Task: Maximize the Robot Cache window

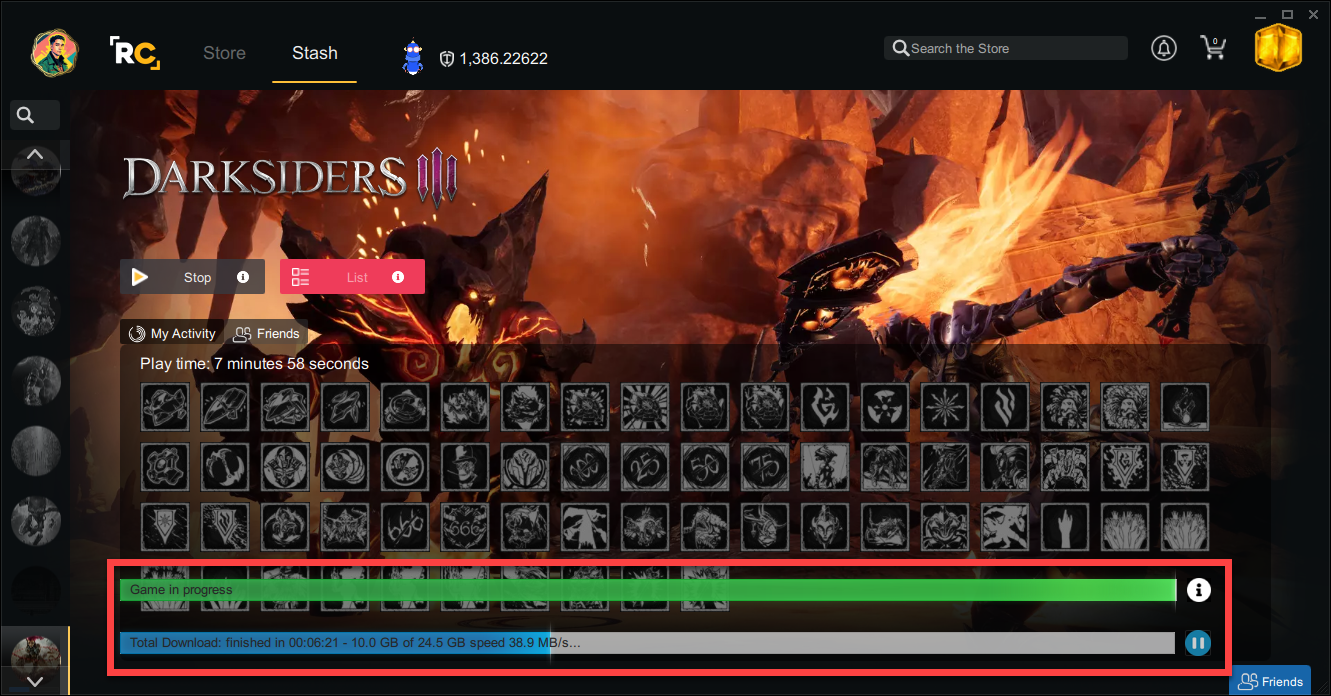Action: click(1288, 14)
